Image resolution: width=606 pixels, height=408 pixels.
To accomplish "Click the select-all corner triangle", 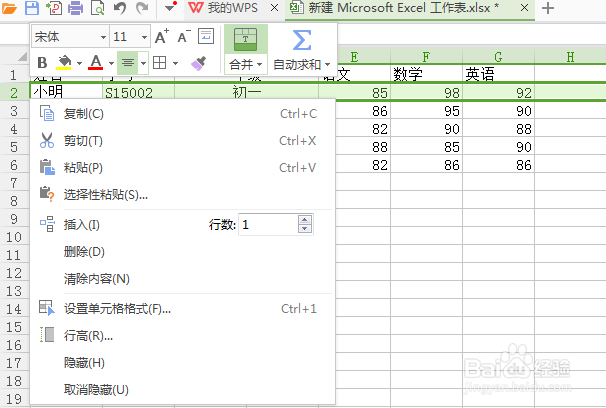I will [x=22, y=57].
